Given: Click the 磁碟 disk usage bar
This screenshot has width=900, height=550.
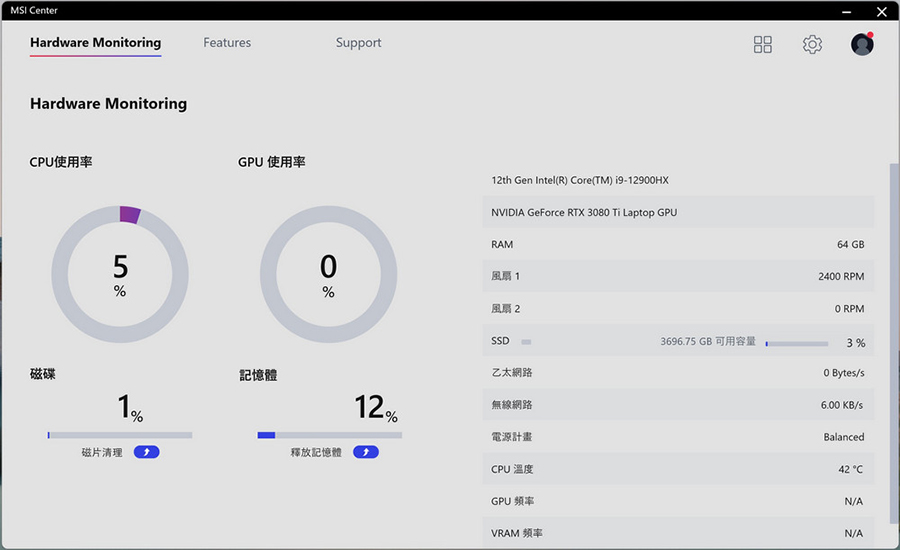Looking at the screenshot, I should [120, 435].
